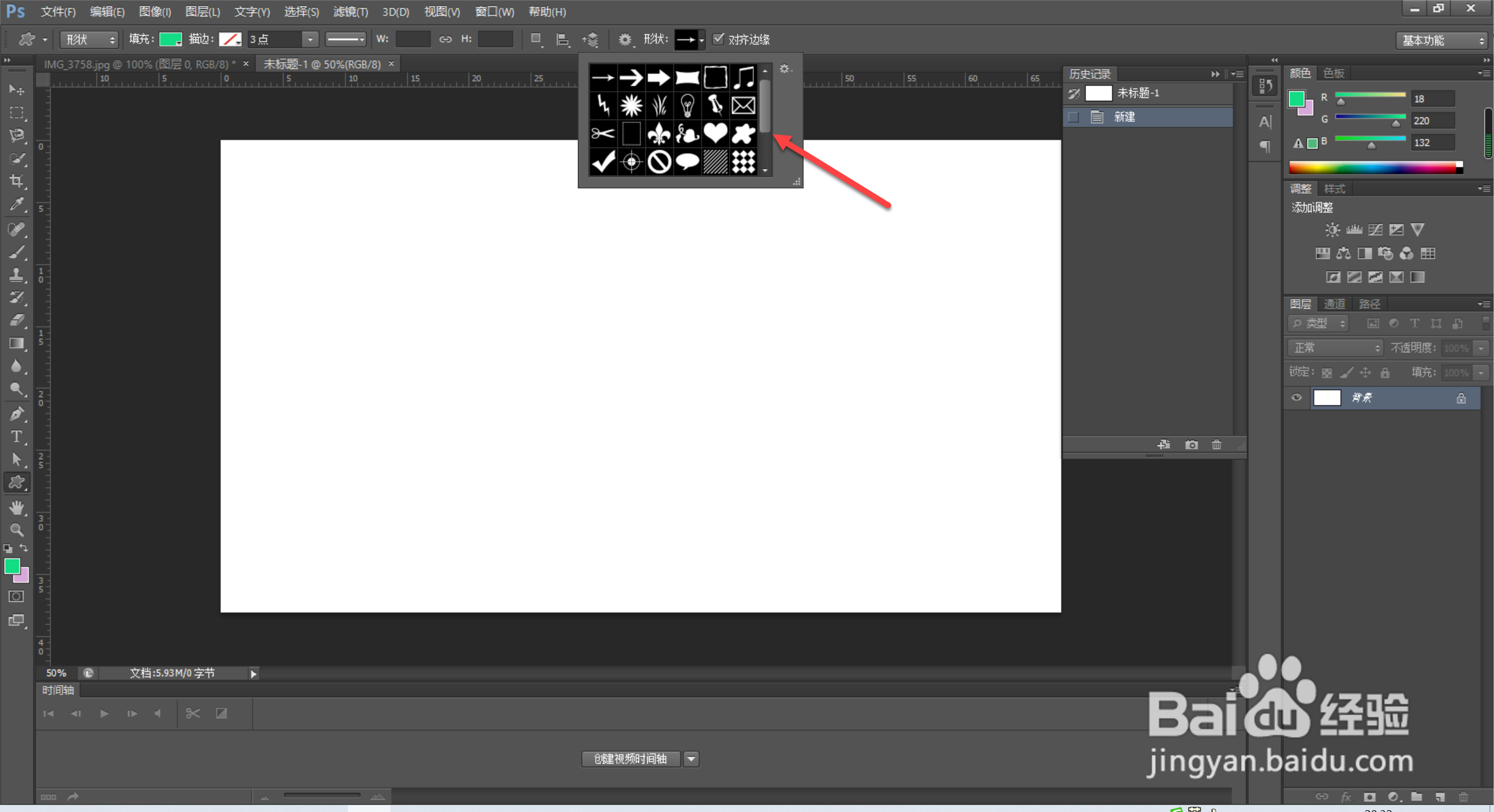1494x812 pixels.
Task: Select the music note custom shape
Action: pos(743,77)
